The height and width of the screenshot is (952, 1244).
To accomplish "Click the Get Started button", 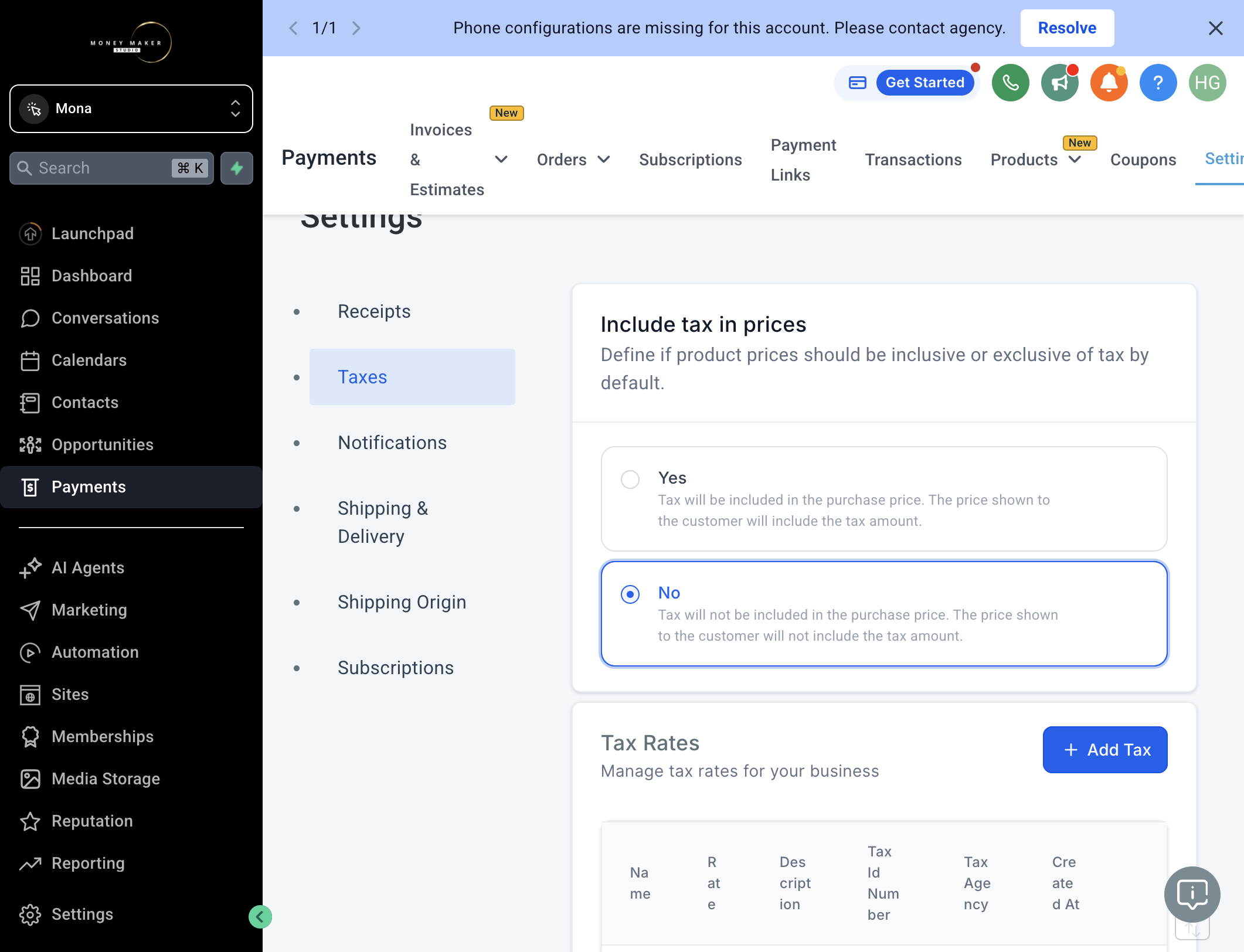I will pos(925,83).
